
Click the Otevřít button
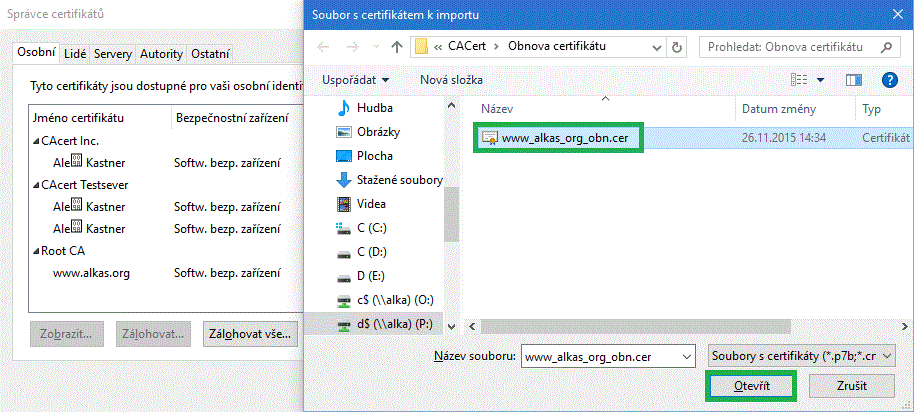click(750, 386)
